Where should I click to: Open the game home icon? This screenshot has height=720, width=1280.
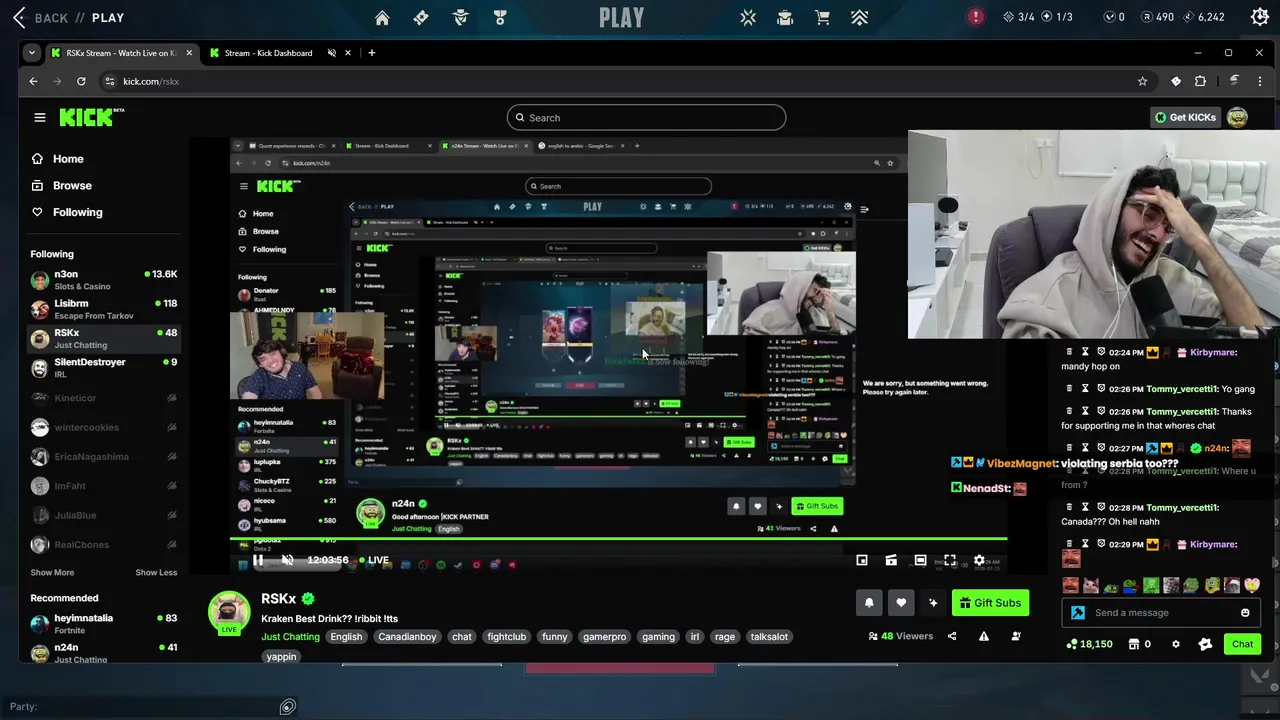[x=382, y=17]
